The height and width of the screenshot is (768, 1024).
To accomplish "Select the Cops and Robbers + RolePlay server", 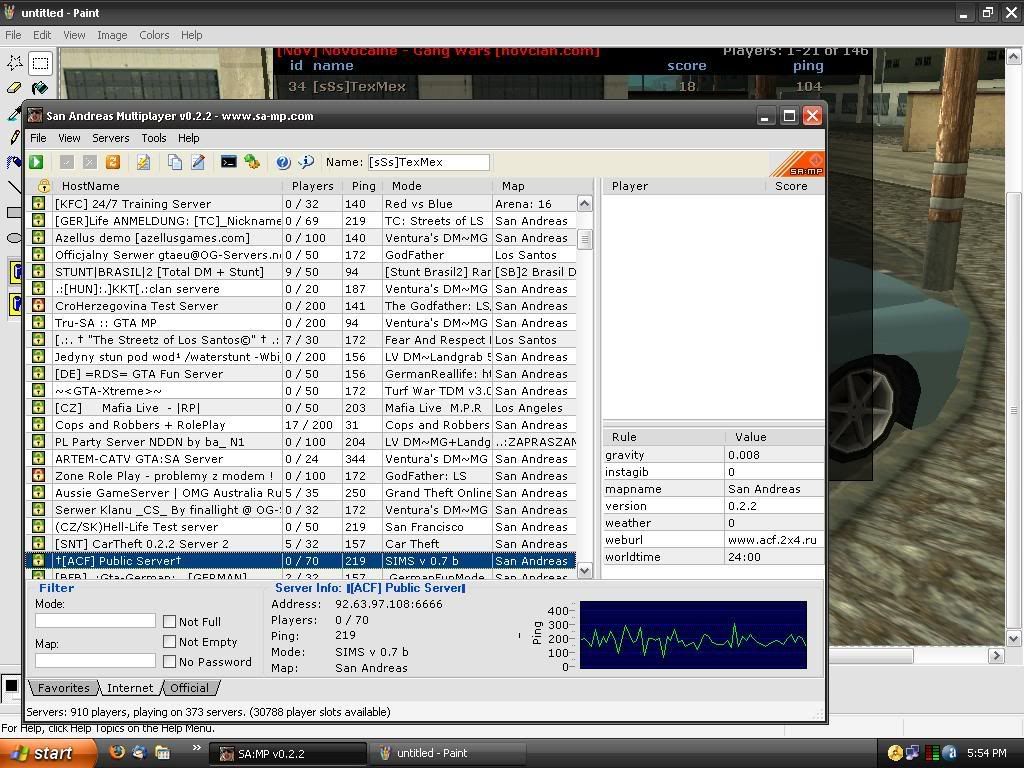I will click(x=300, y=424).
